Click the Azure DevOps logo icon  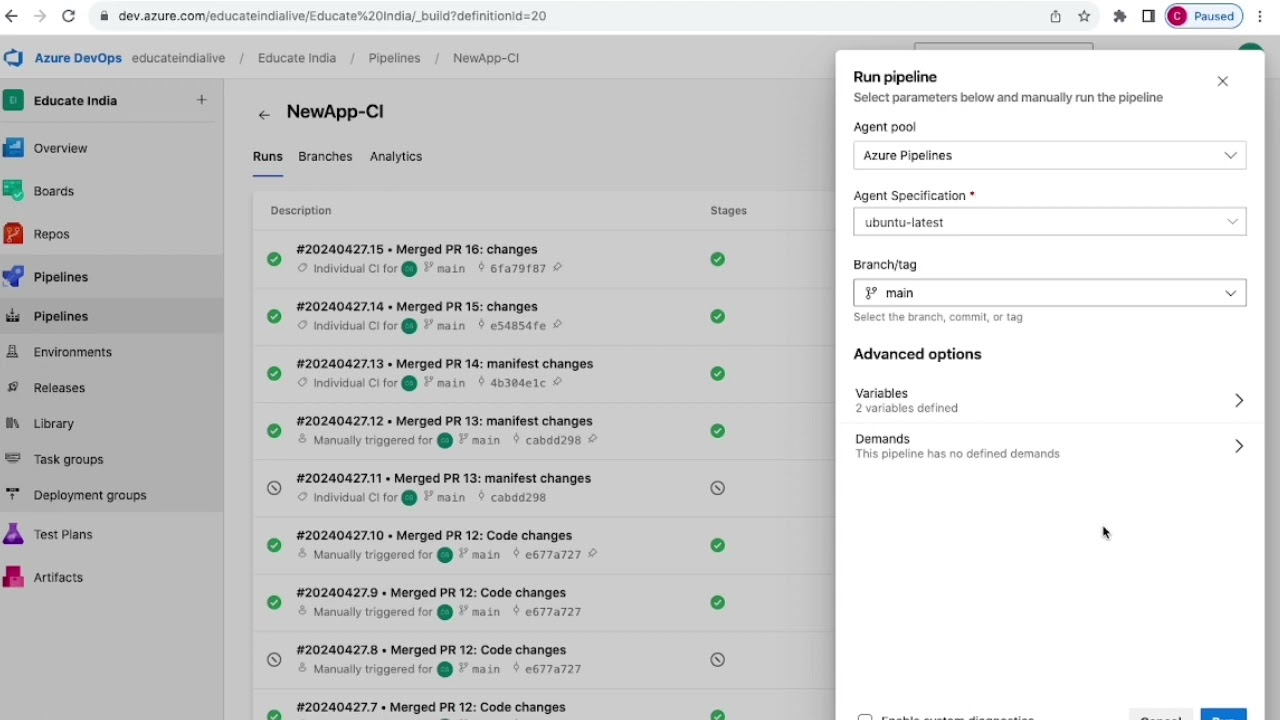click(13, 58)
